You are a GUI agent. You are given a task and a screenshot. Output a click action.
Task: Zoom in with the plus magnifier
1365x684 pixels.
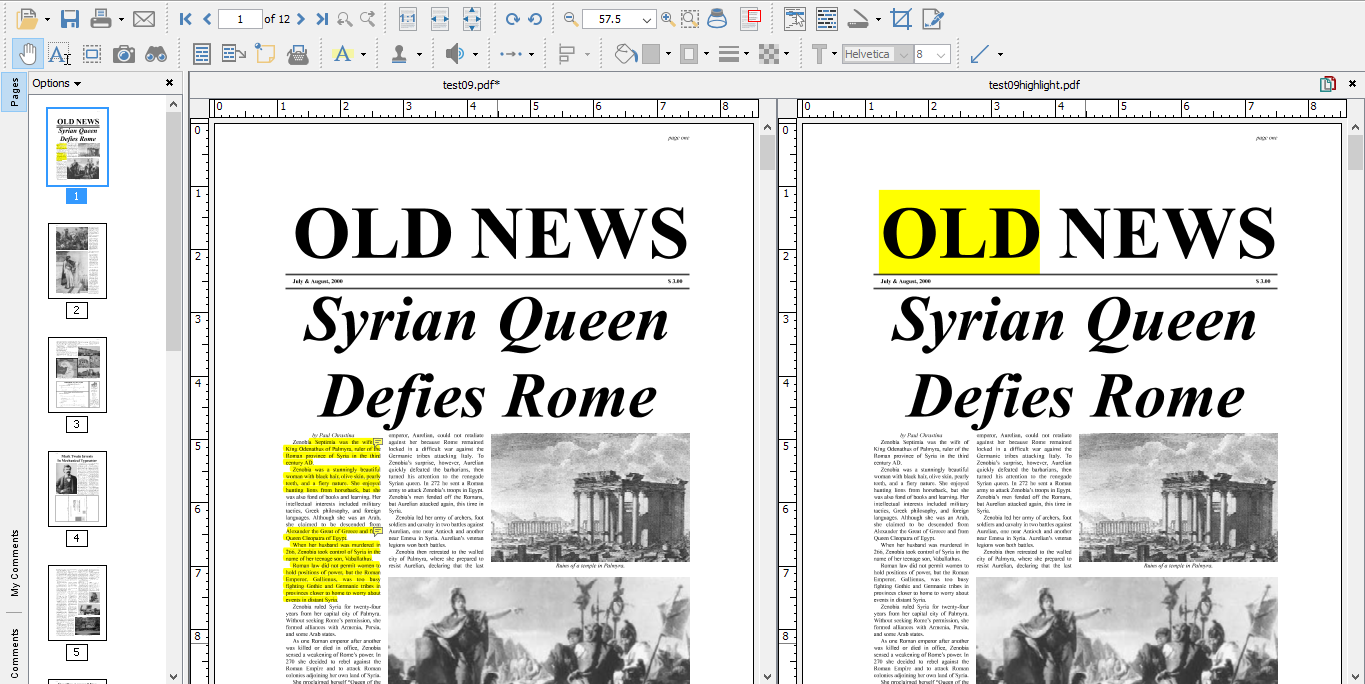pyautogui.click(x=667, y=19)
